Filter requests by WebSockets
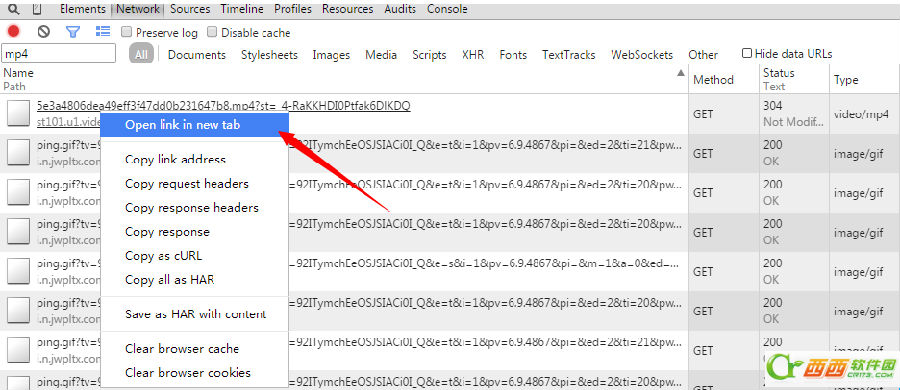Screen dimensions: 900x390 tap(642, 55)
